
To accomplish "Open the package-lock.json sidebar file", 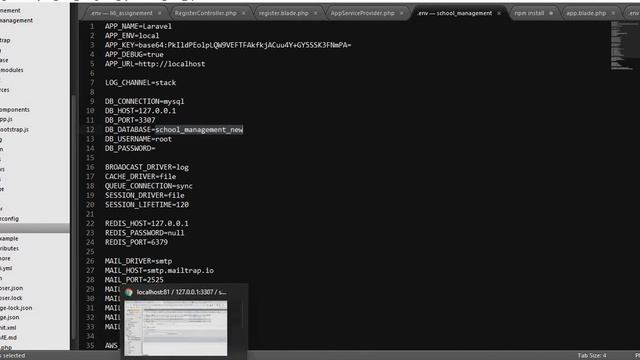I will [16, 308].
